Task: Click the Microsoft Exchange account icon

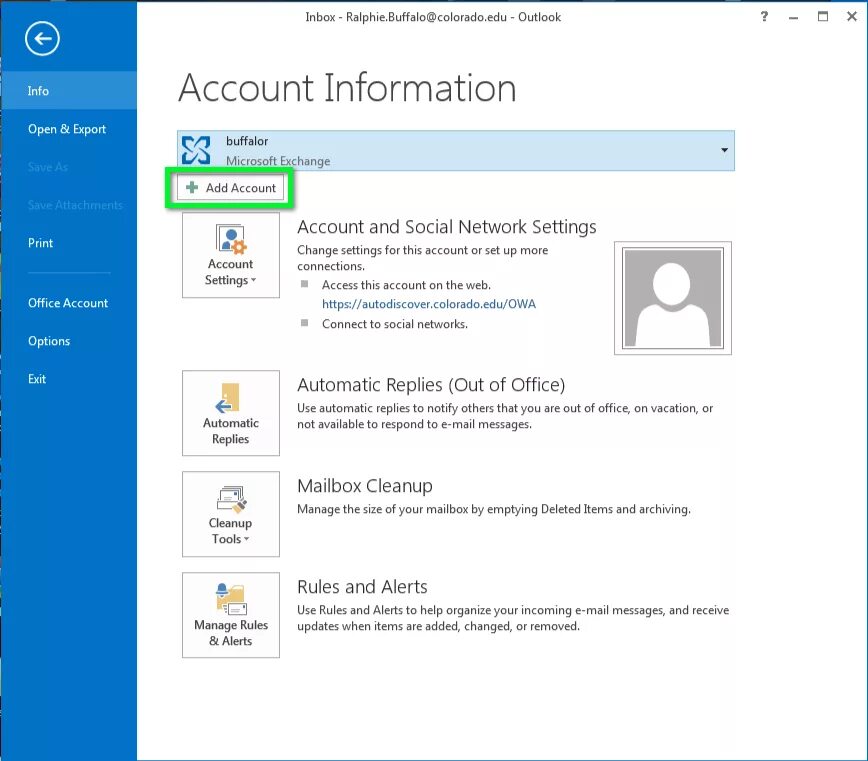Action: tap(196, 151)
